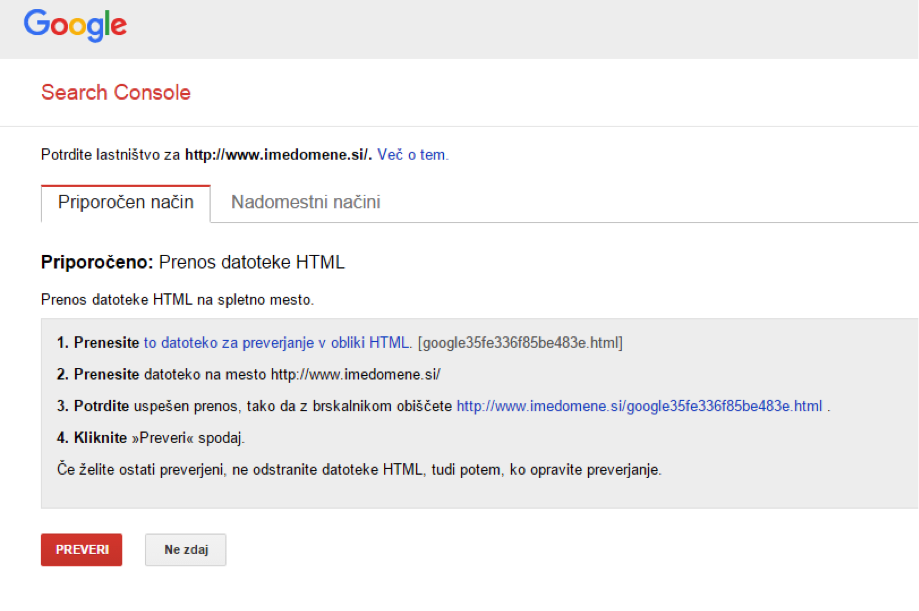Image resolution: width=919 pixels, height=611 pixels.
Task: Click the bracketed google35fe336f85be483e.html filename
Action: 520,343
